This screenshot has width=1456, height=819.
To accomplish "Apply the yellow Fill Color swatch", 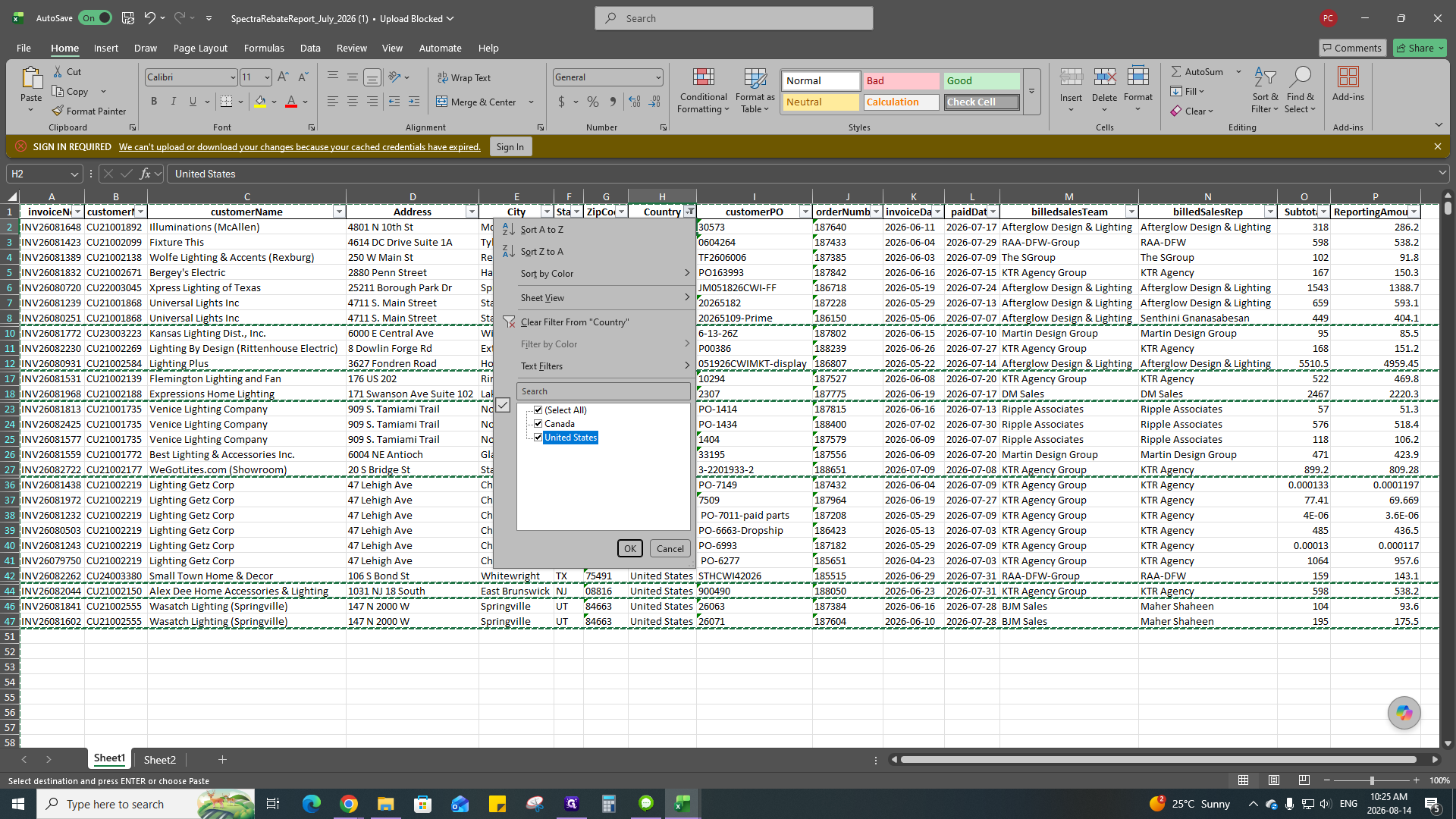I will click(x=260, y=102).
